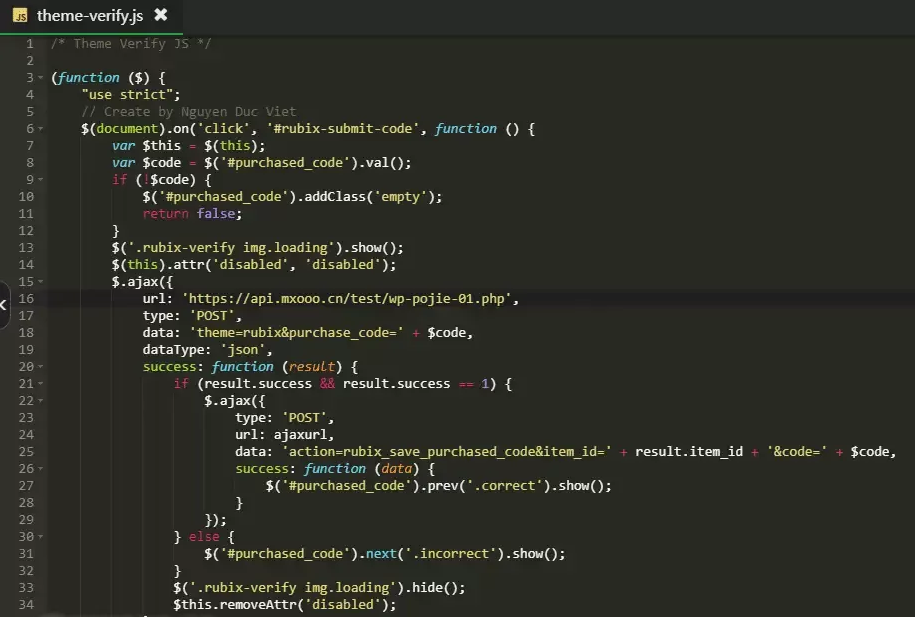Collapse success function fold on line 20

point(41,367)
